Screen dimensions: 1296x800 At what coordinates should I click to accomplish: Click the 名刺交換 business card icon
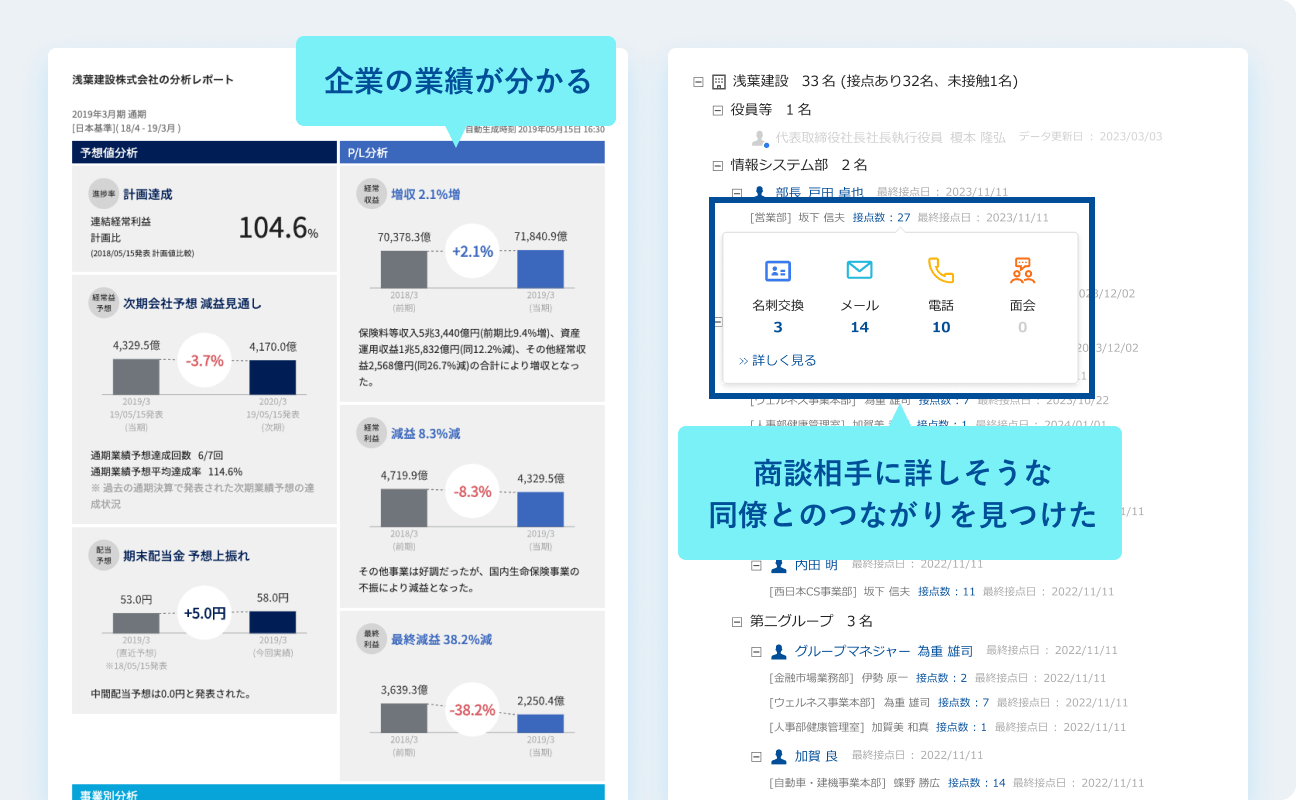click(777, 271)
